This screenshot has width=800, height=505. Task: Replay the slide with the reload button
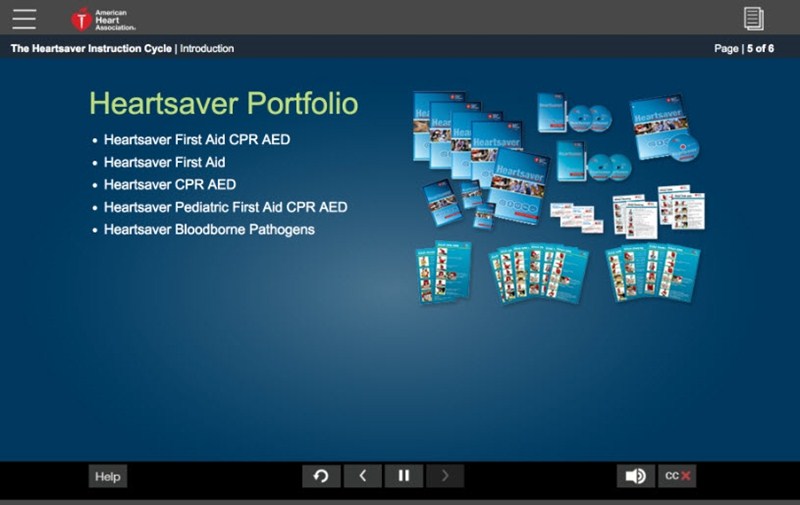click(x=321, y=476)
